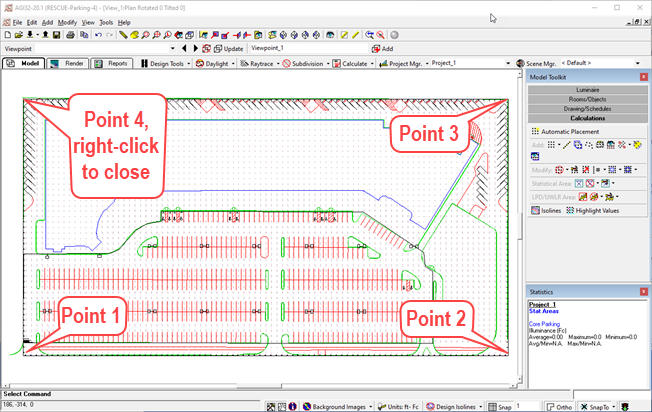The height and width of the screenshot is (412, 652).
Task: Open the Modify menu
Action: tap(66, 21)
